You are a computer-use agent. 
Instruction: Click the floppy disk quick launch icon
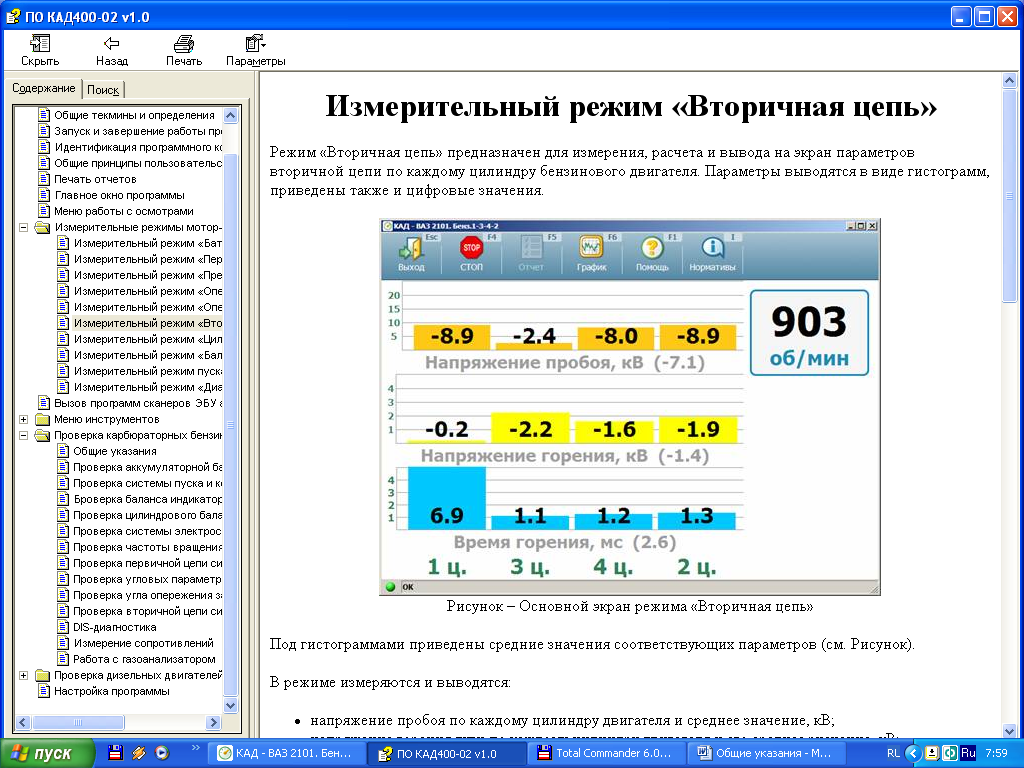coord(116,753)
